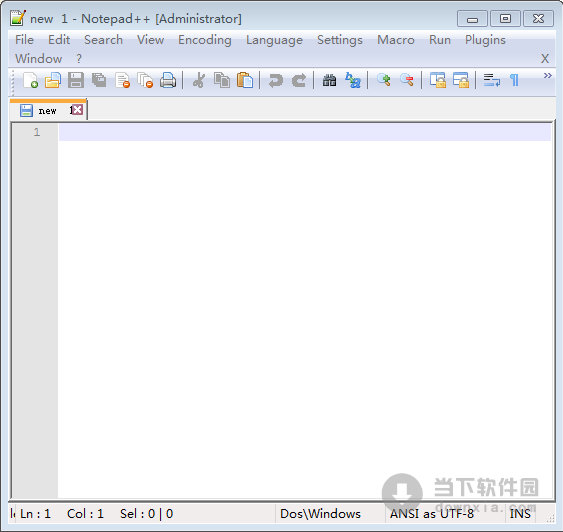This screenshot has width=563, height=532.
Task: Click the line number 1 in the margin
Action: pos(37,132)
